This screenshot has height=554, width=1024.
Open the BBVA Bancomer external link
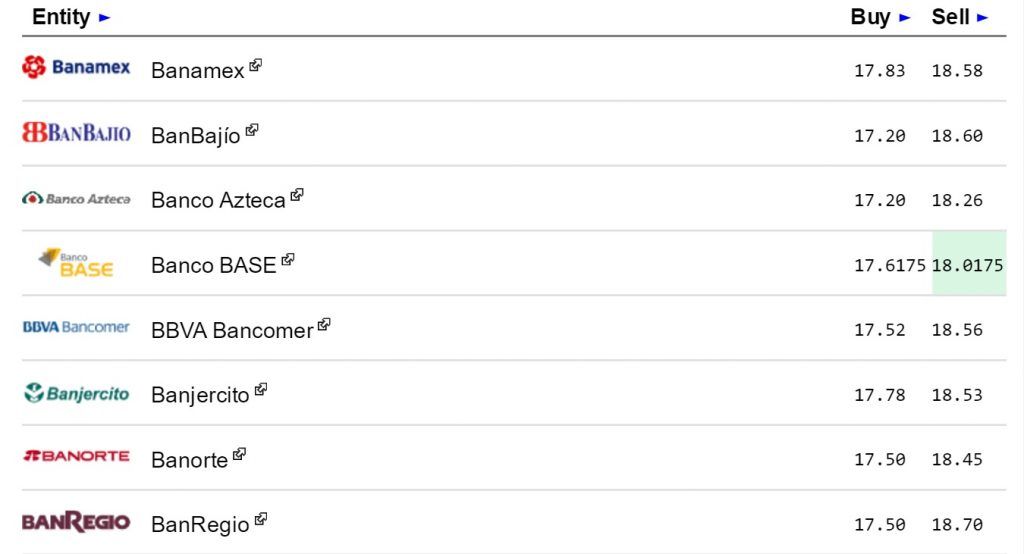click(232, 330)
